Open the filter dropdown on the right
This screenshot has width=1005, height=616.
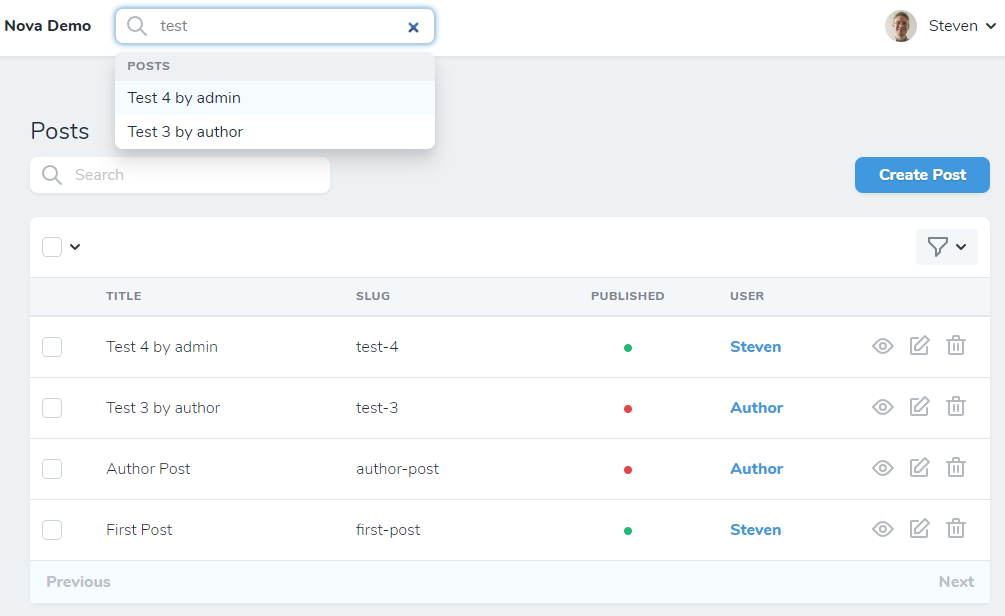946,246
